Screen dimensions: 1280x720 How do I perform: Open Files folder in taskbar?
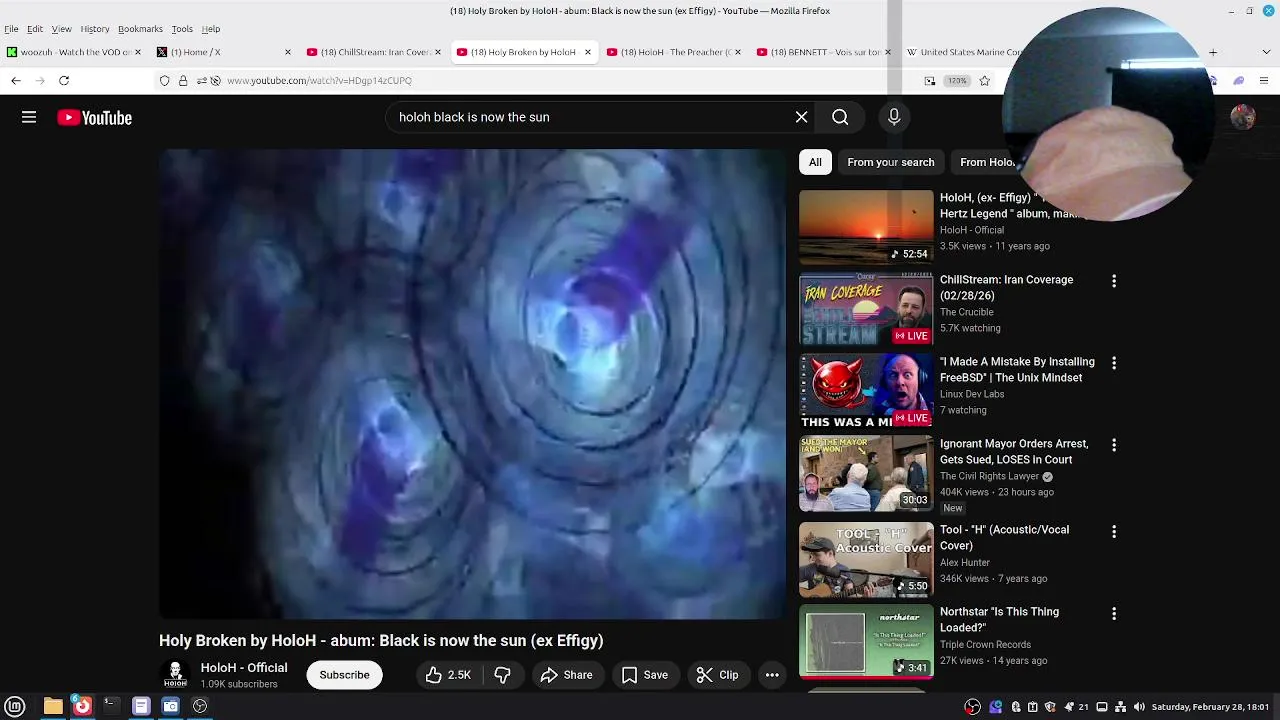tap(53, 706)
